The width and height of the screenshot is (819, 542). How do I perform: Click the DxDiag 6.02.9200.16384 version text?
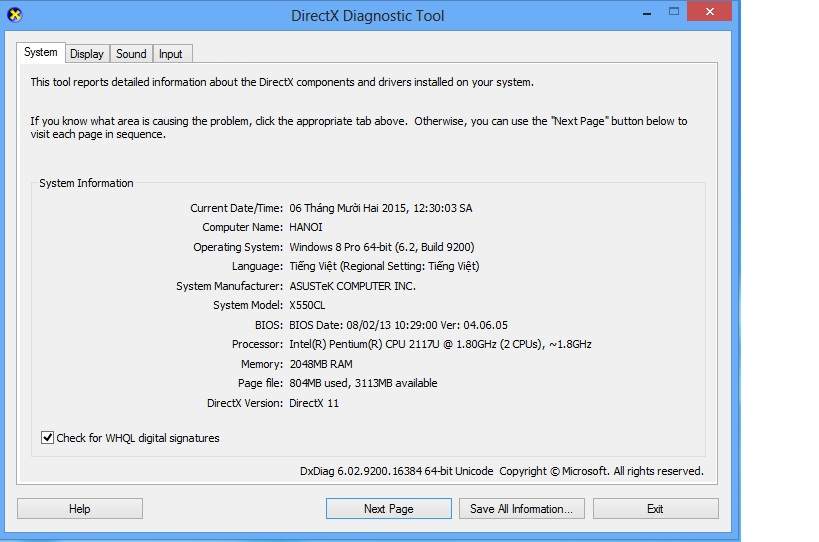click(396, 471)
